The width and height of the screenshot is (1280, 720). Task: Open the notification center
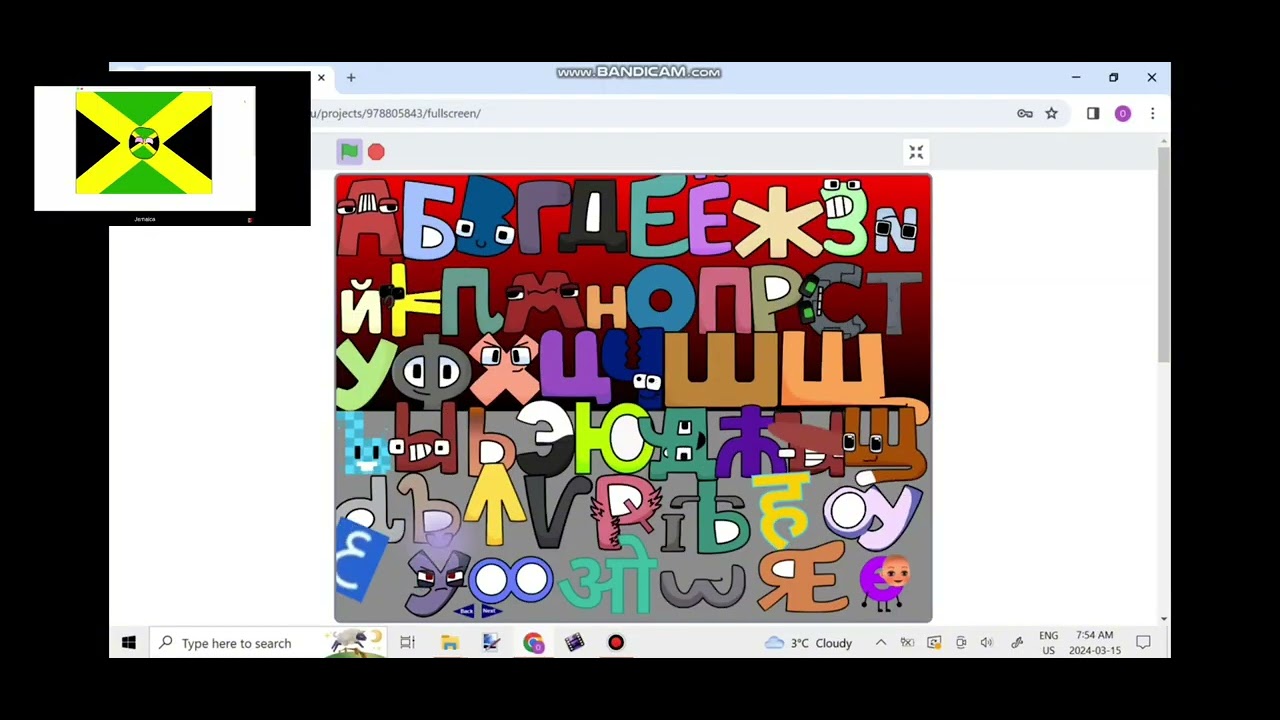1143,643
